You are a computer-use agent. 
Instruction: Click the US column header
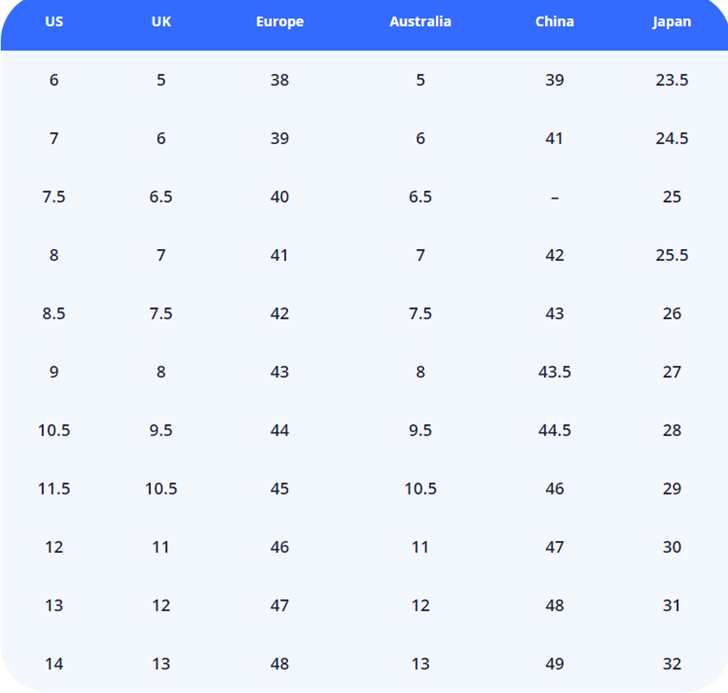pos(54,21)
